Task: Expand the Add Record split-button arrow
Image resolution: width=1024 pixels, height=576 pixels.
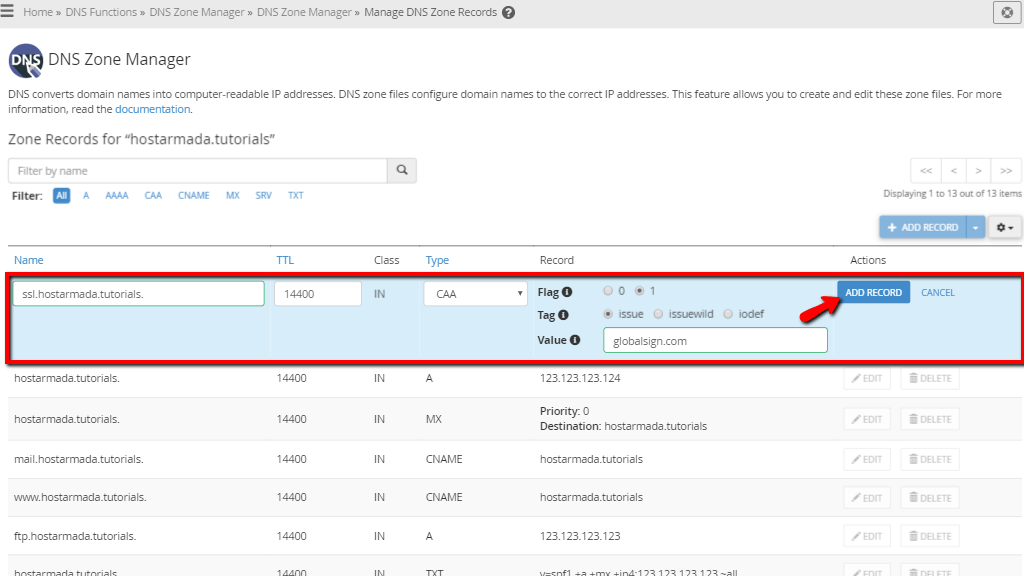Action: click(x=976, y=227)
